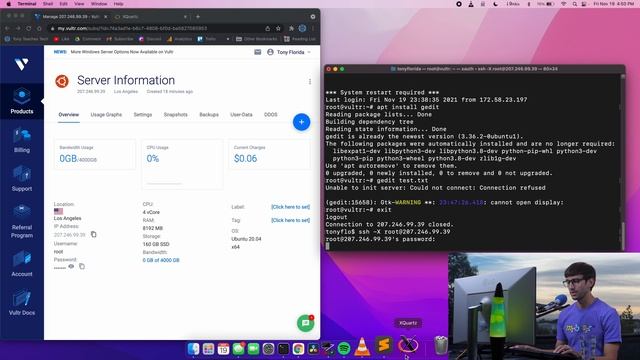Copy the server password
Image resolution: width=640 pixels, height=360 pixels.
coord(82,267)
